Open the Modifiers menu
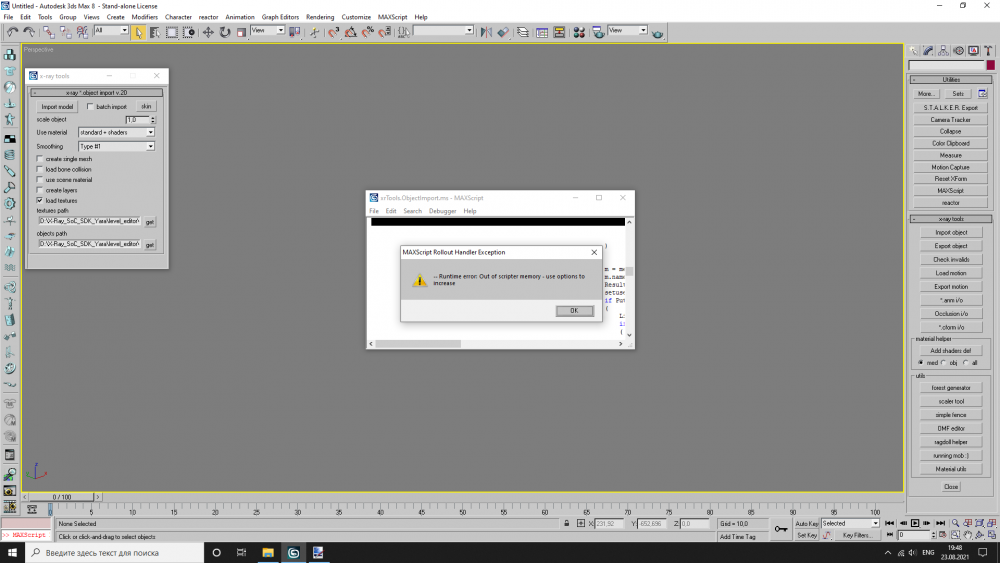The height and width of the screenshot is (563, 1000). point(144,17)
